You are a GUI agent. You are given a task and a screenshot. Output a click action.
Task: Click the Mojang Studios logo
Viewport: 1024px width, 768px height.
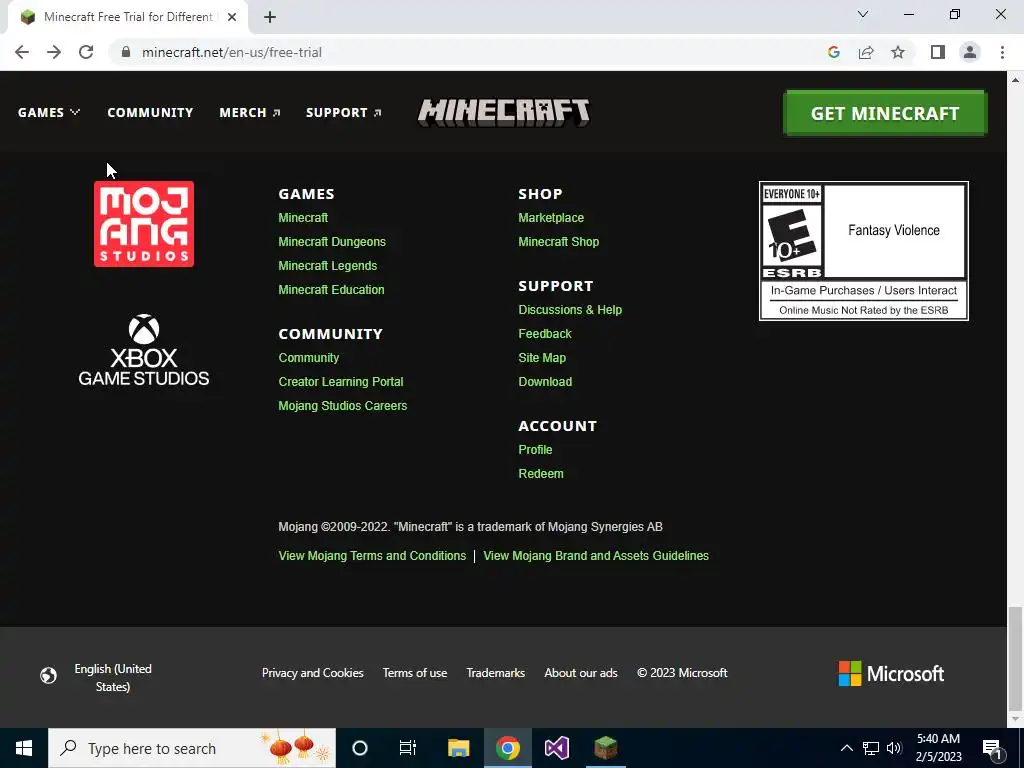coord(144,224)
